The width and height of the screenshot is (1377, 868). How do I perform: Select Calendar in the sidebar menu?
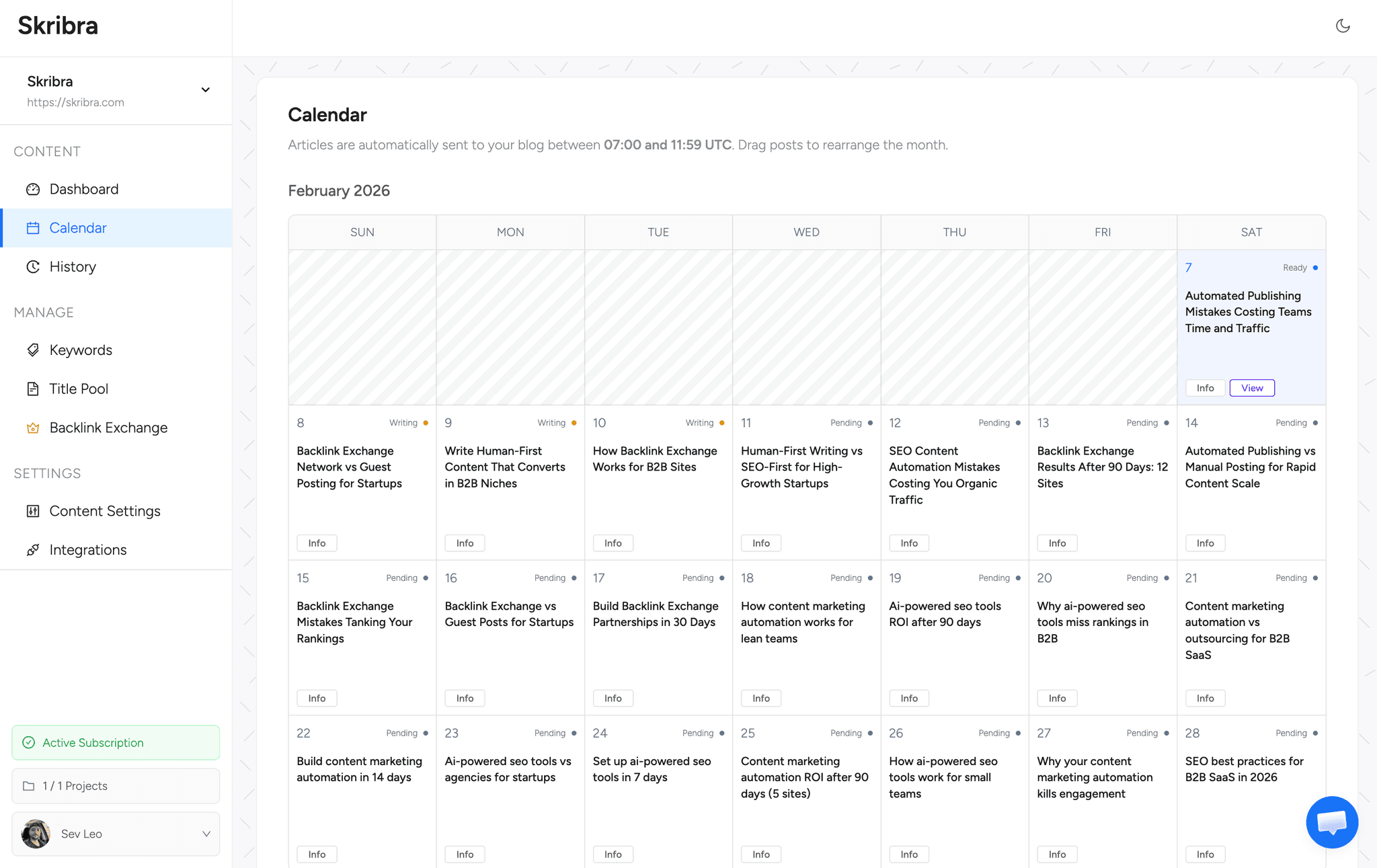[77, 228]
